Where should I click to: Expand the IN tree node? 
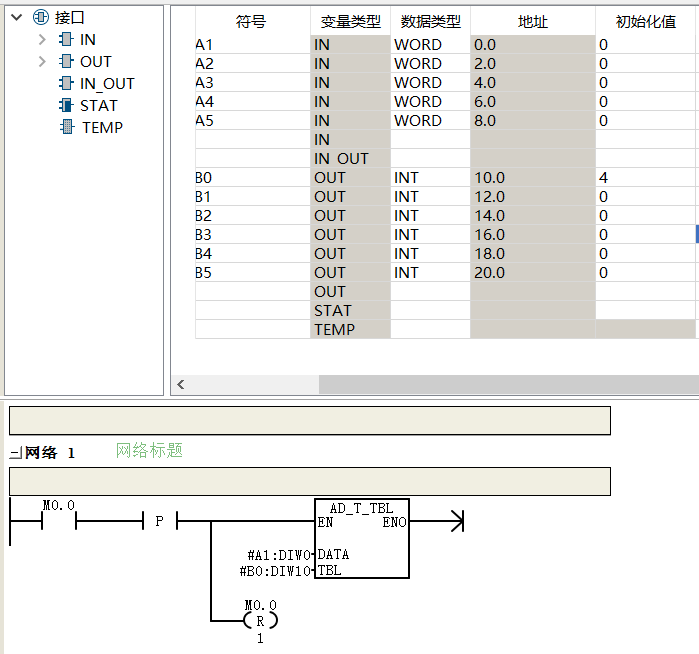[x=42, y=39]
